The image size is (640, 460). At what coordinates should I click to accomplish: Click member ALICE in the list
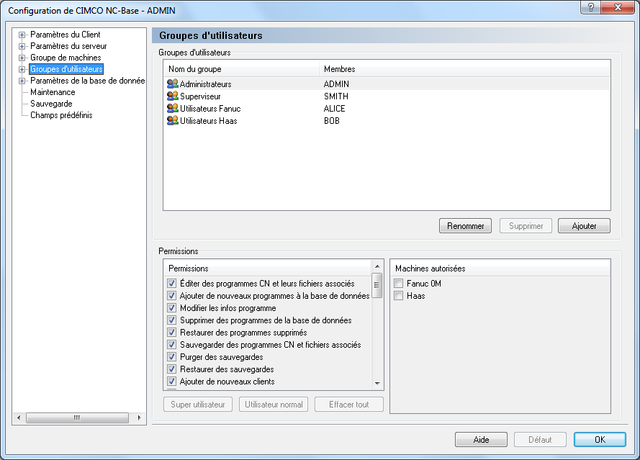click(x=334, y=109)
